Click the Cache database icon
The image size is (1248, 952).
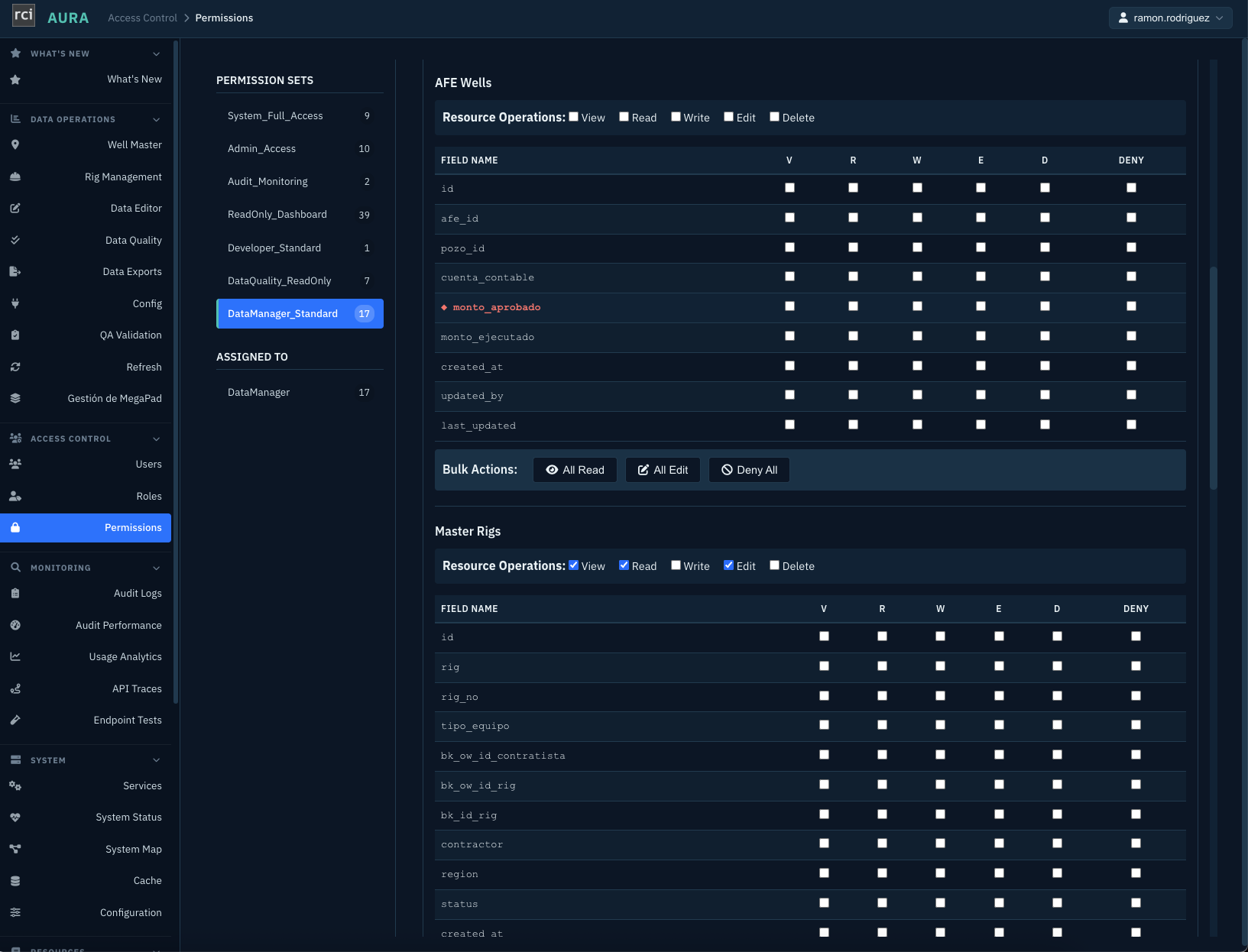pyautogui.click(x=15, y=880)
